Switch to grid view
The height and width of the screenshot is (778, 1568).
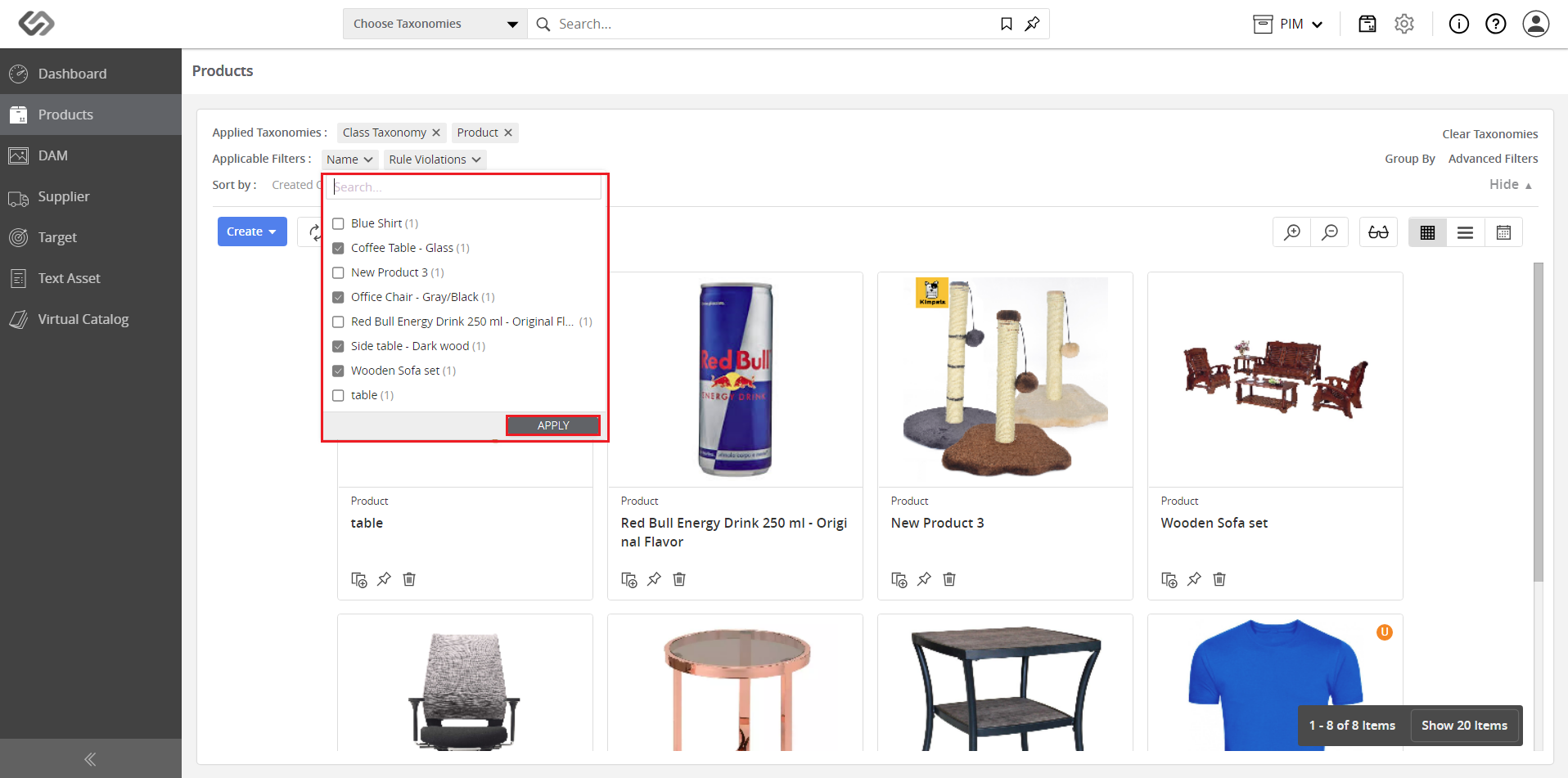pos(1428,232)
